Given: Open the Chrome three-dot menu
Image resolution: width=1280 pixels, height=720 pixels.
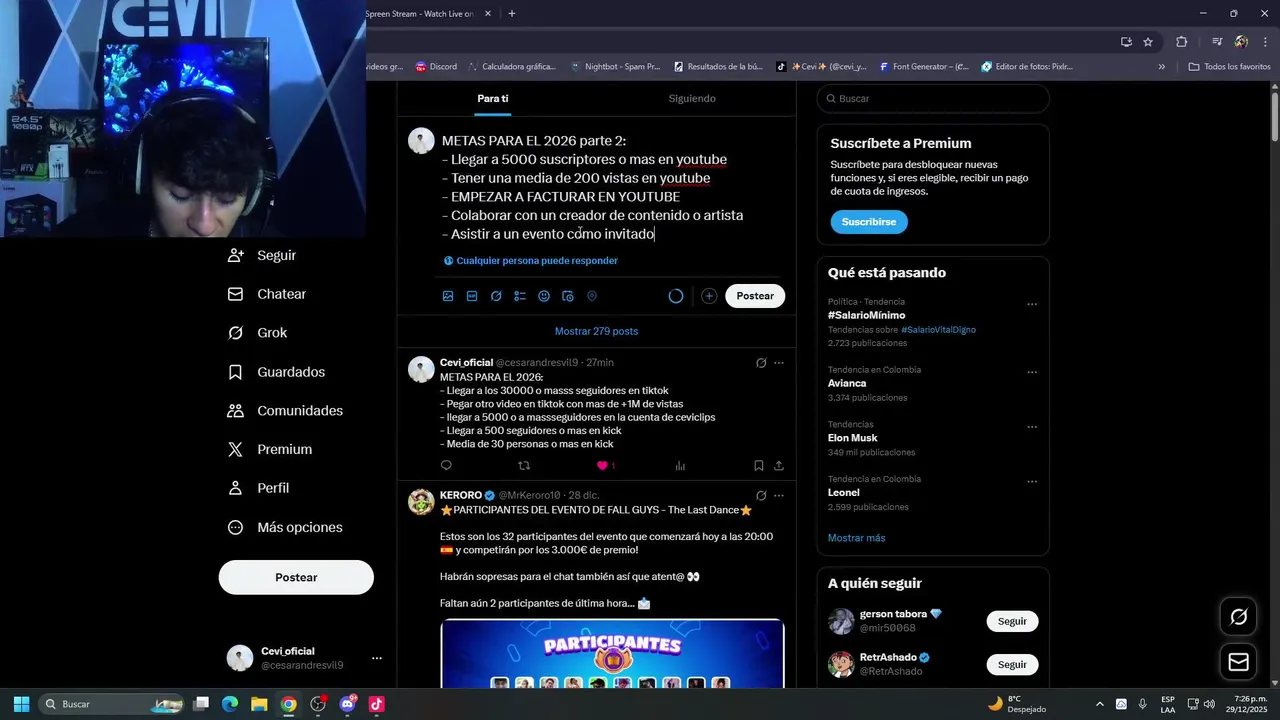Looking at the screenshot, I should click(1265, 42).
